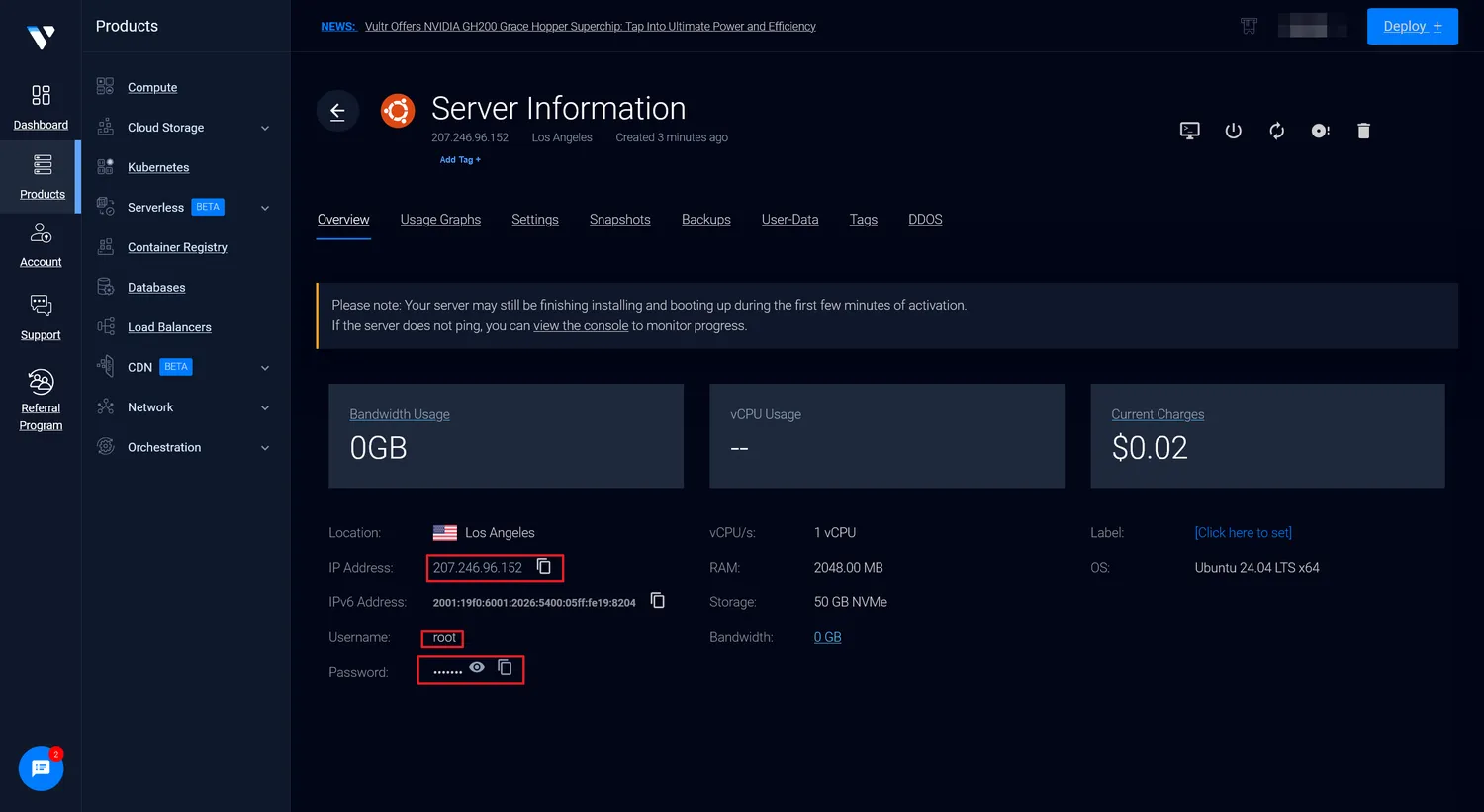
Task: Click the back arrow button
Action: 337,111
